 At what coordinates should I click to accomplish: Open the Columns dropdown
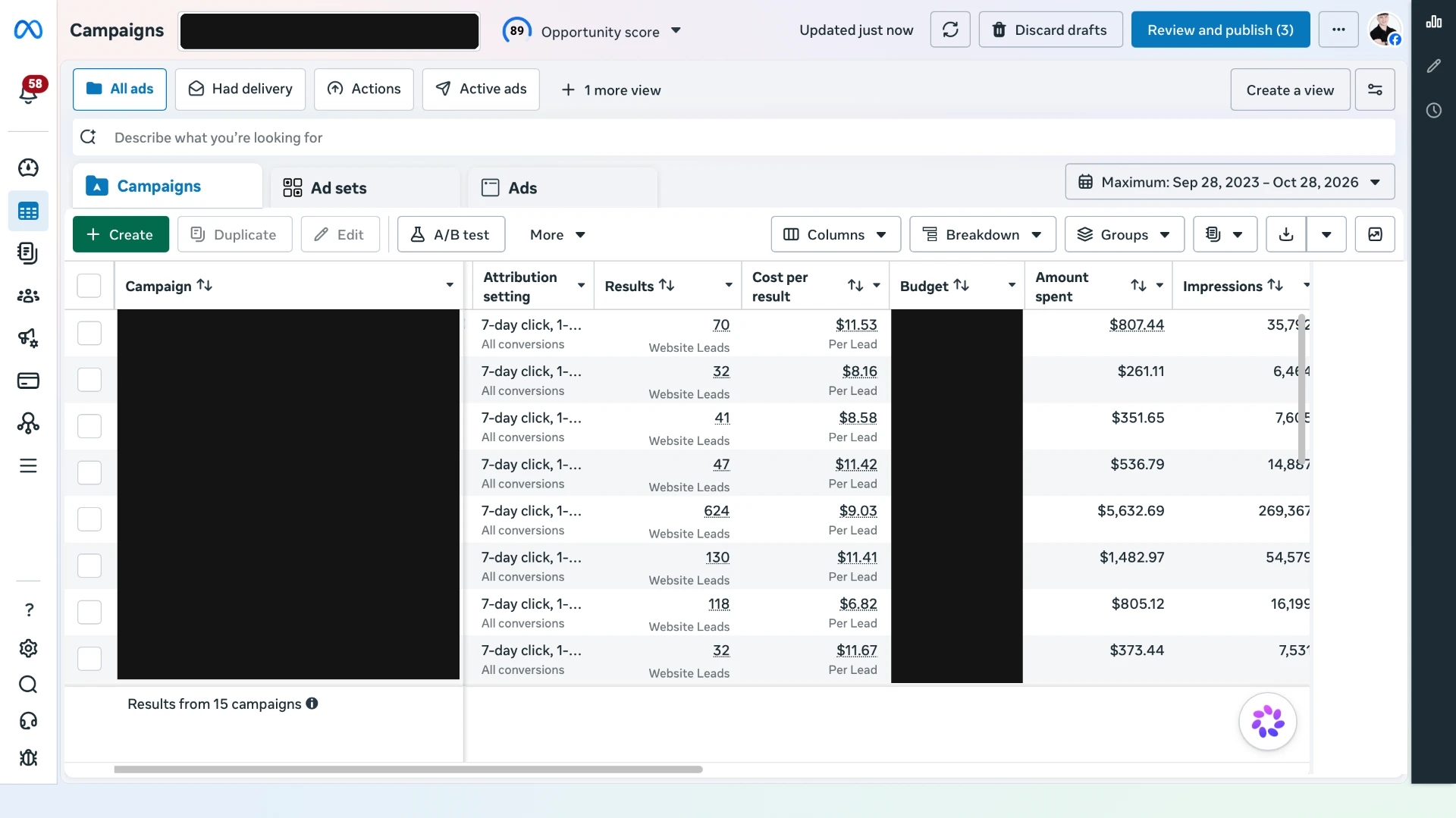[836, 234]
